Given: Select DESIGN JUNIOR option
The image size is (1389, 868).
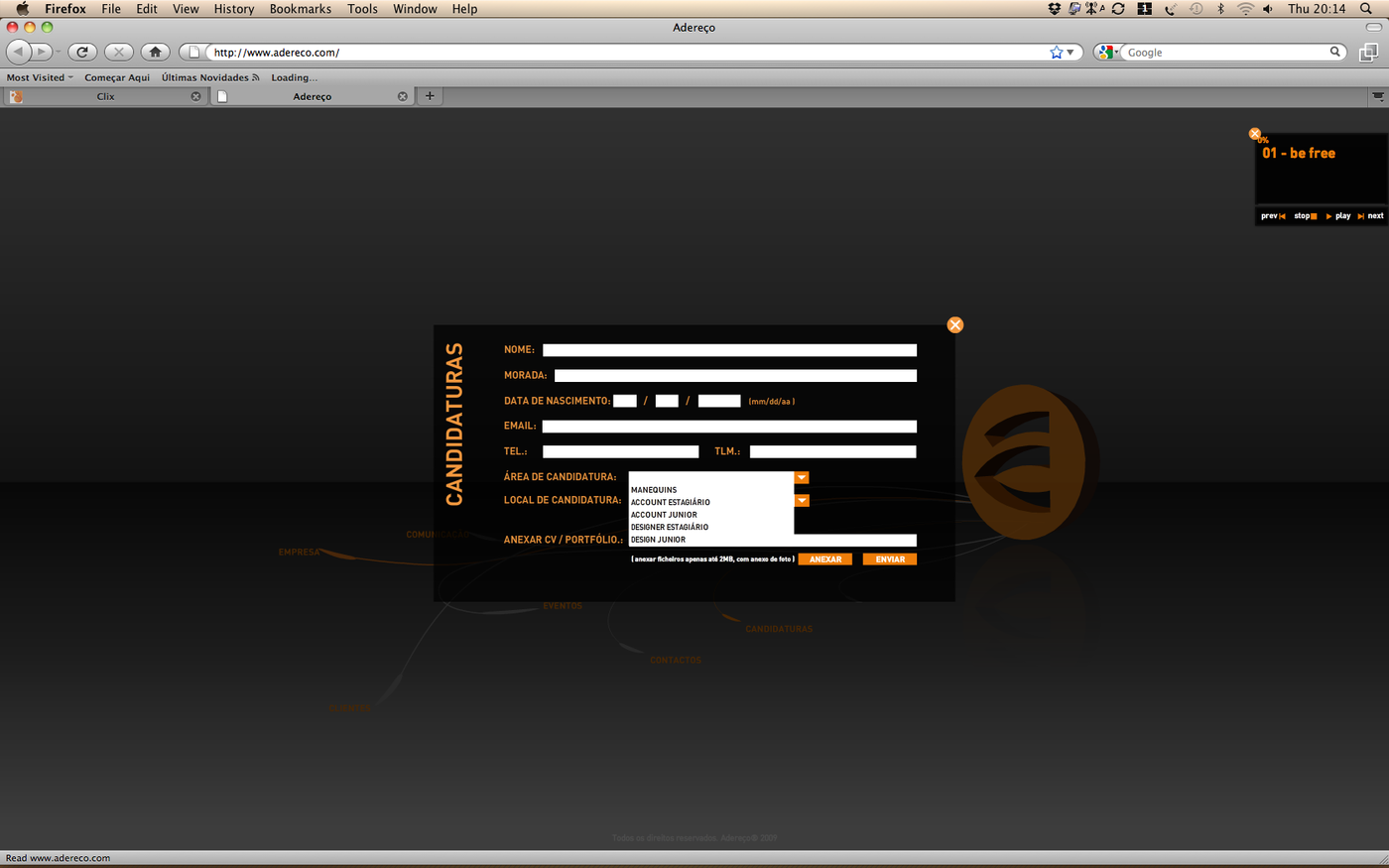Looking at the screenshot, I should click(x=711, y=540).
